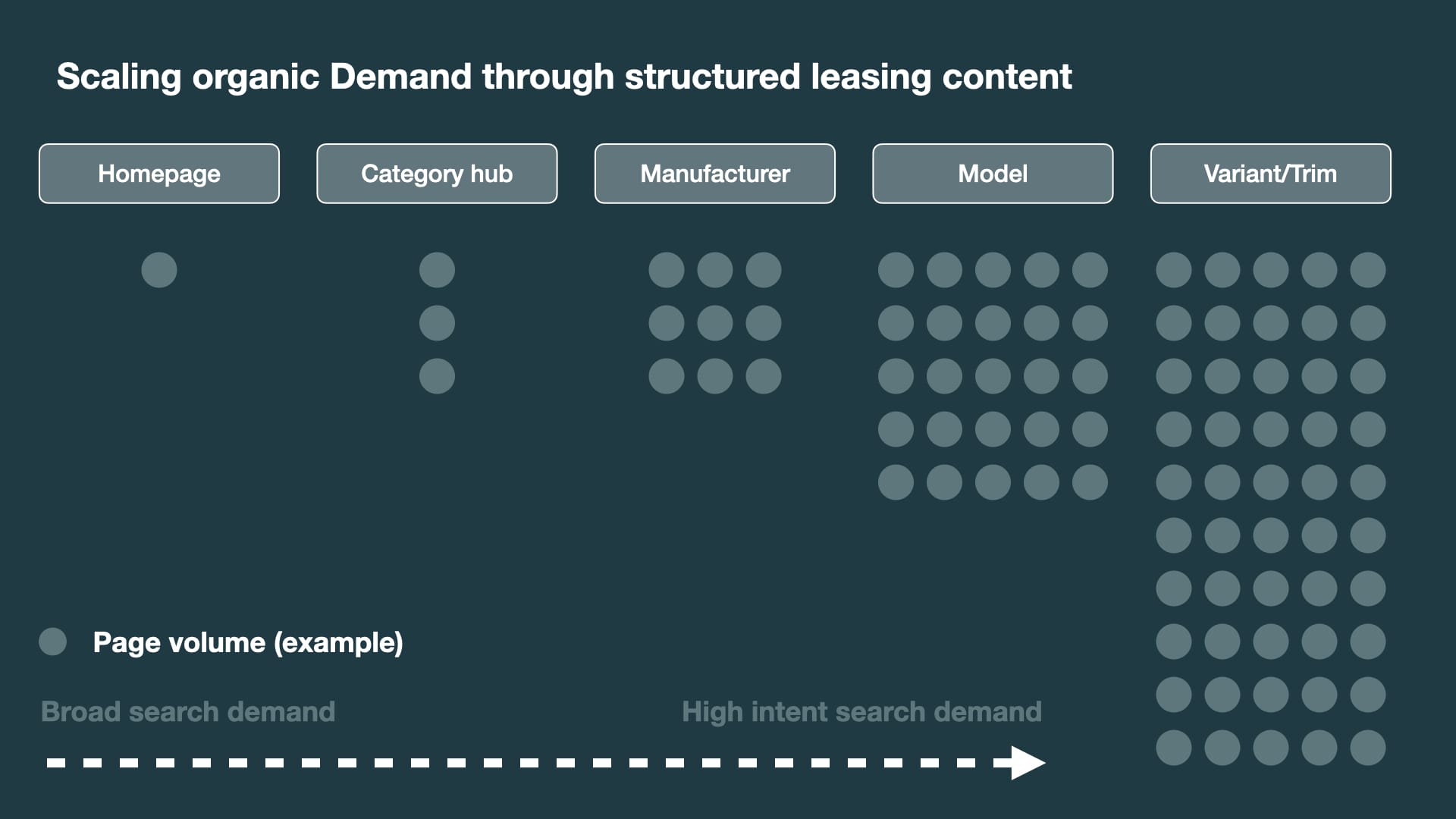Select the Category hub box
The height and width of the screenshot is (819, 1456).
pos(437,174)
